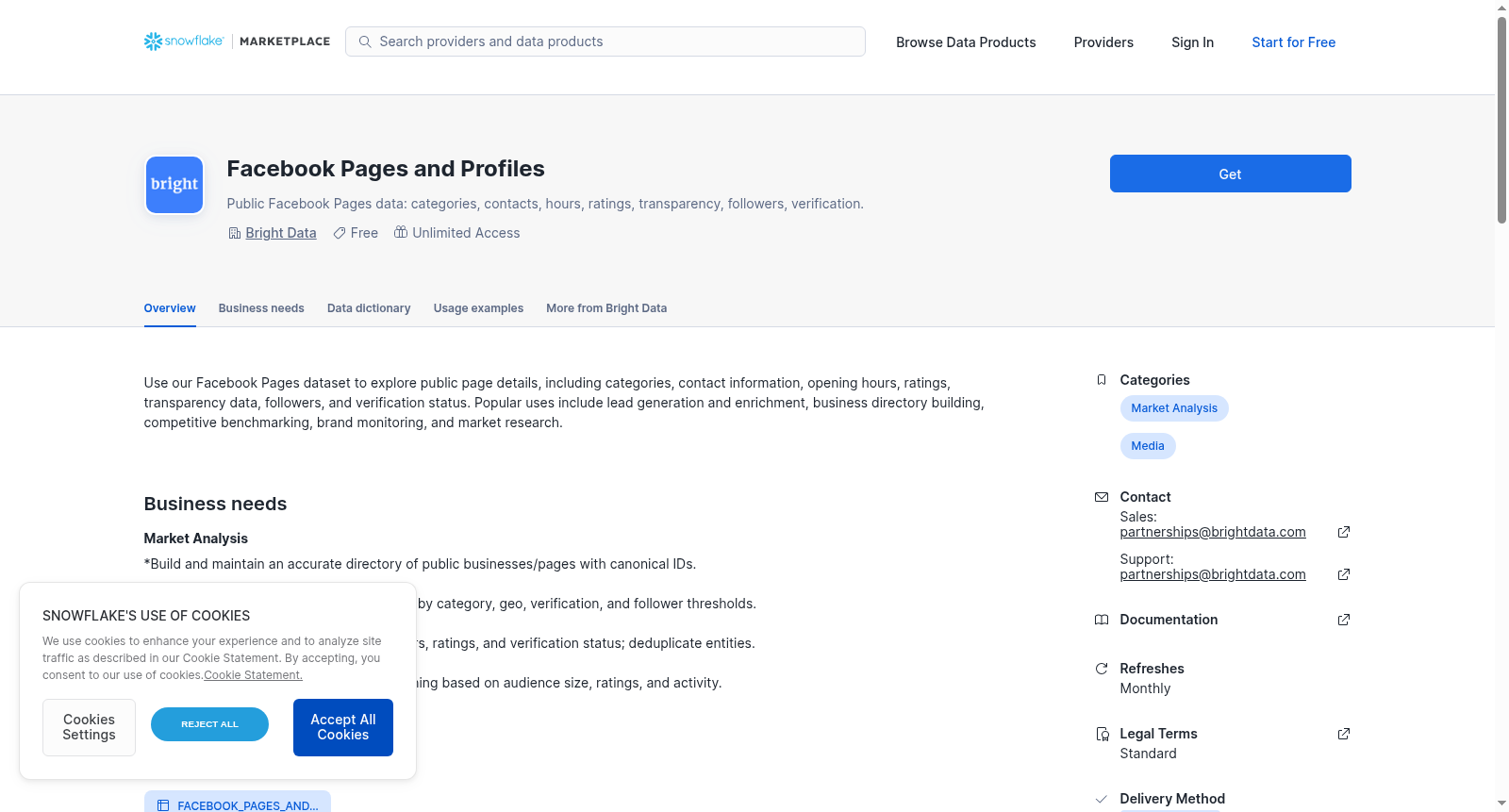Click the "Refreshes" label

[1152, 669]
